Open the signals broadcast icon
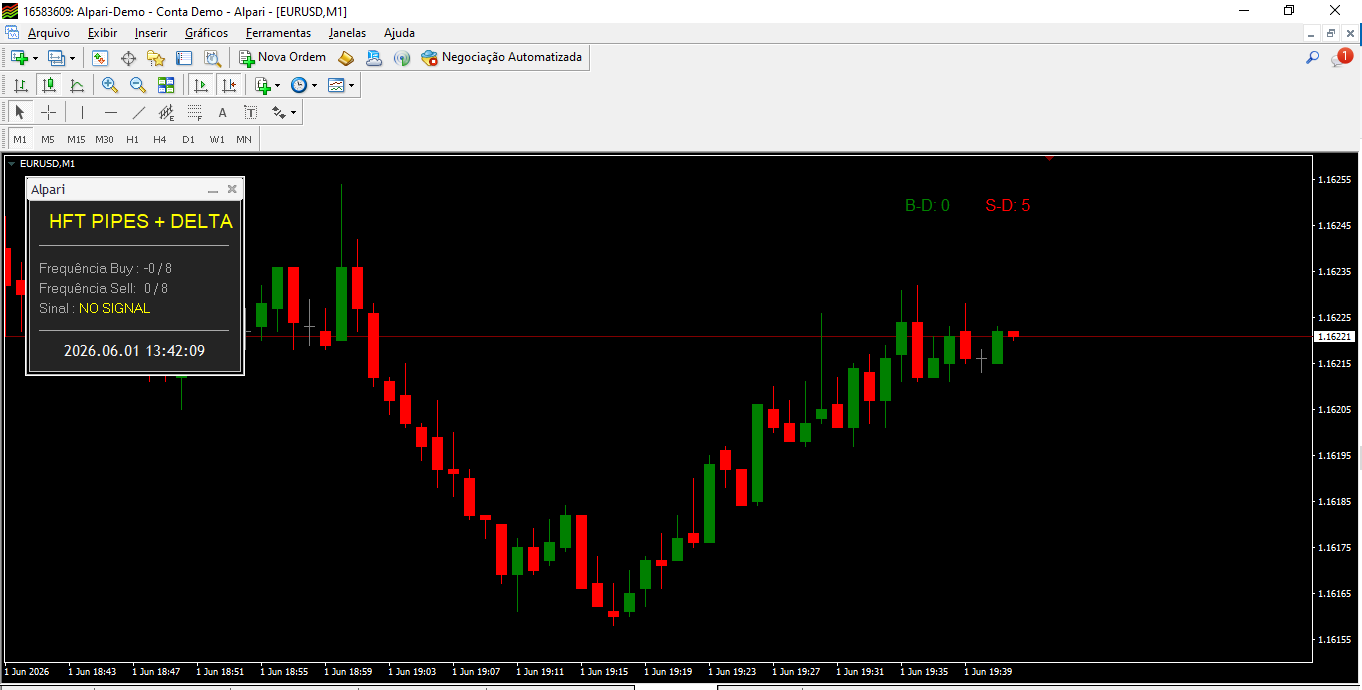This screenshot has width=1362, height=690. pyautogui.click(x=402, y=58)
